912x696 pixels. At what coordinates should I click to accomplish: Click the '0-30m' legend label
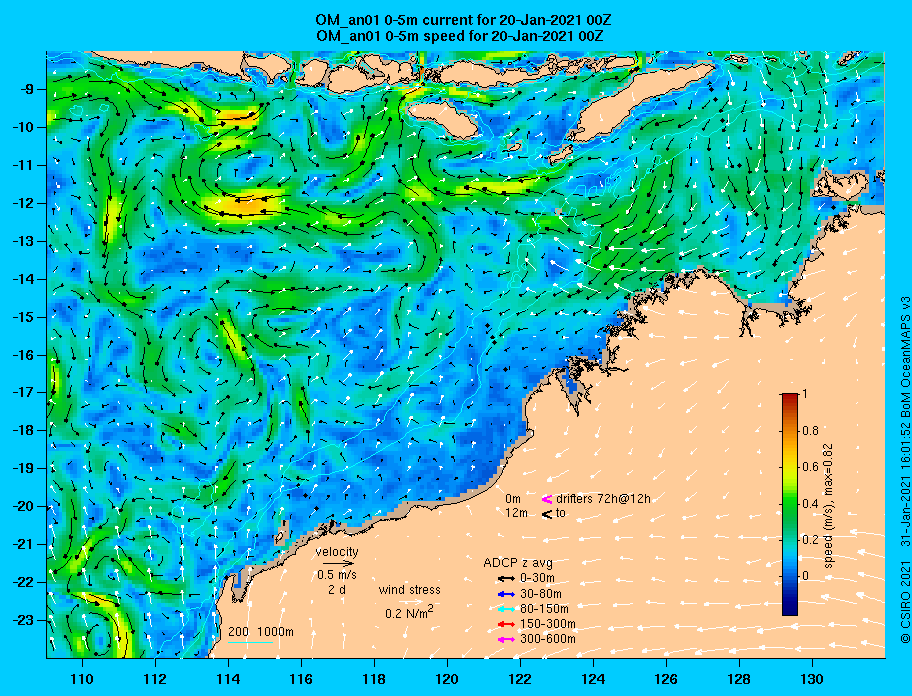(537, 578)
